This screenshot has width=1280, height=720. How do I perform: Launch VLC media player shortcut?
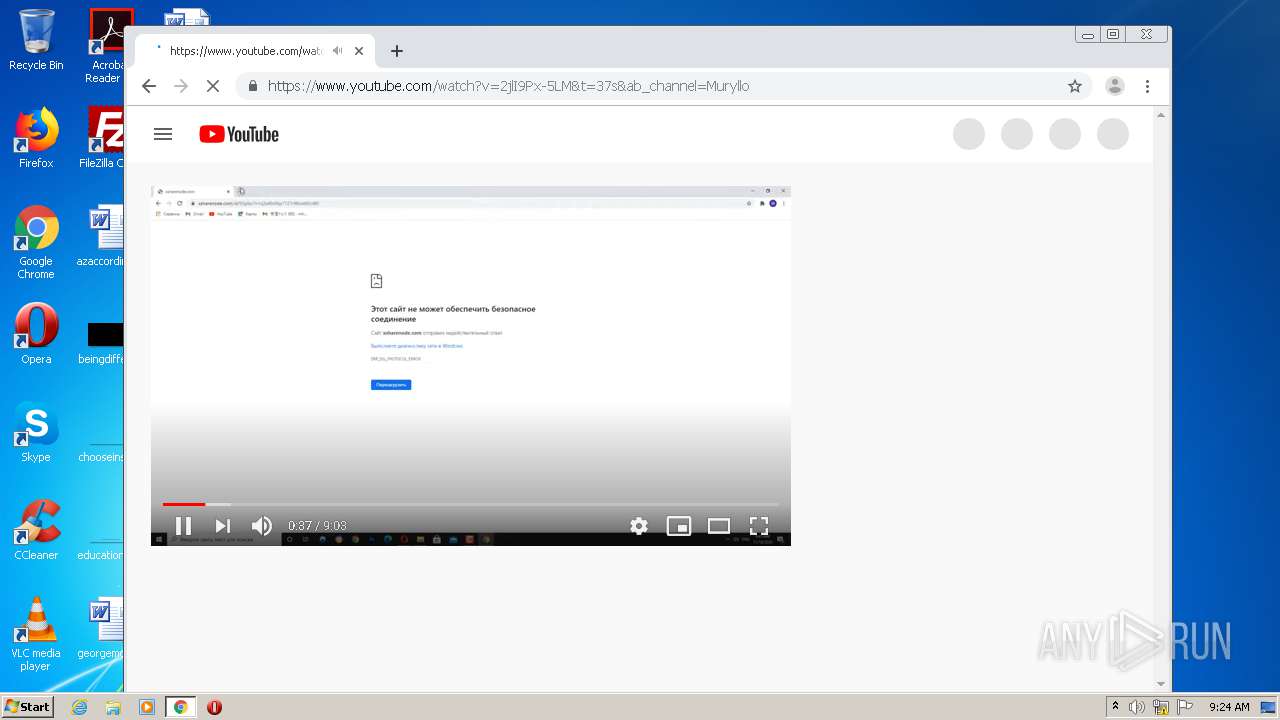tap(36, 633)
